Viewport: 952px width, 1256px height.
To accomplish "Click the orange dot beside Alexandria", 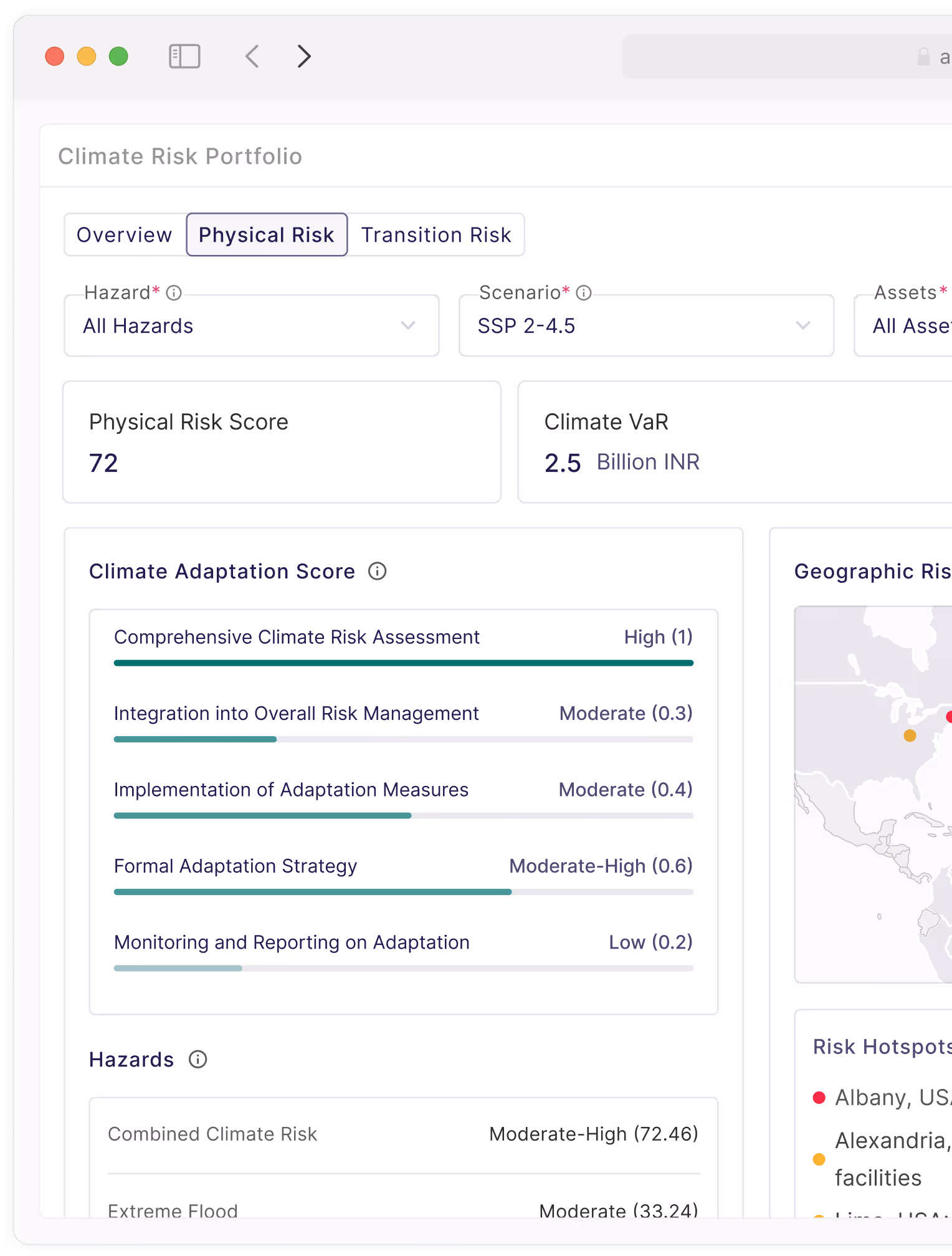I will tap(819, 1159).
